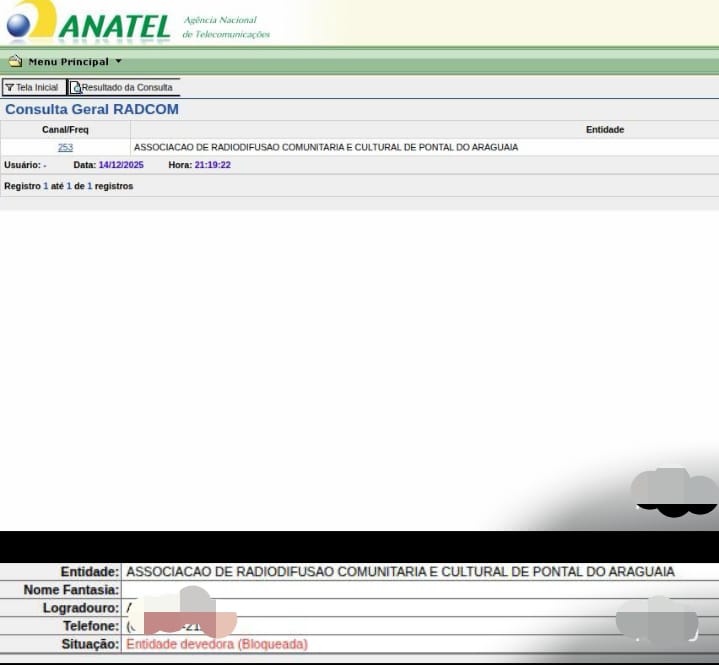Select the Resultado da Consulta tab
The image size is (719, 665).
click(x=126, y=88)
